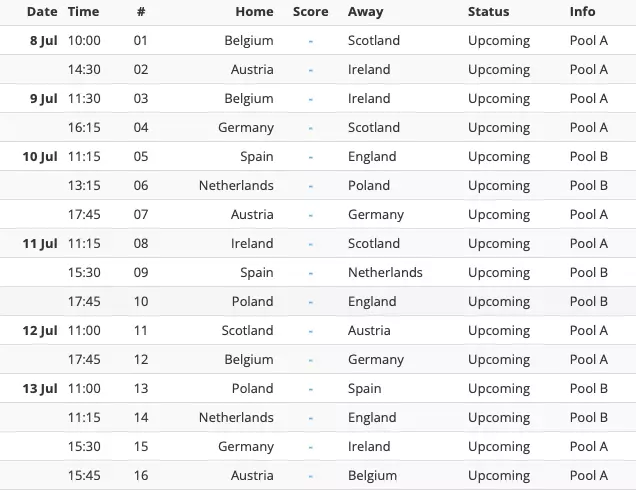Select Germany in match 04 home
This screenshot has width=636, height=491.
(246, 128)
